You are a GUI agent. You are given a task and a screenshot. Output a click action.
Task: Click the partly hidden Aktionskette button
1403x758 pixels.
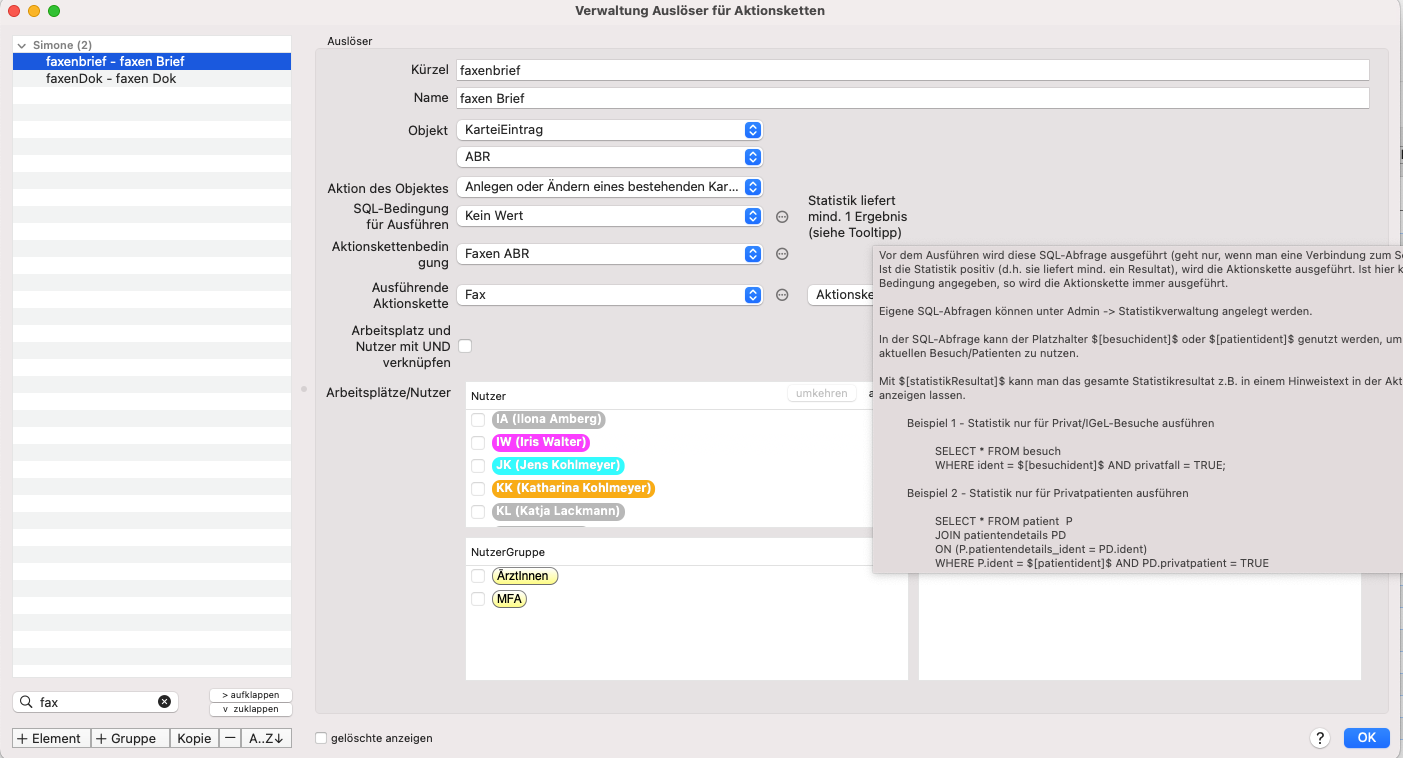click(x=840, y=295)
